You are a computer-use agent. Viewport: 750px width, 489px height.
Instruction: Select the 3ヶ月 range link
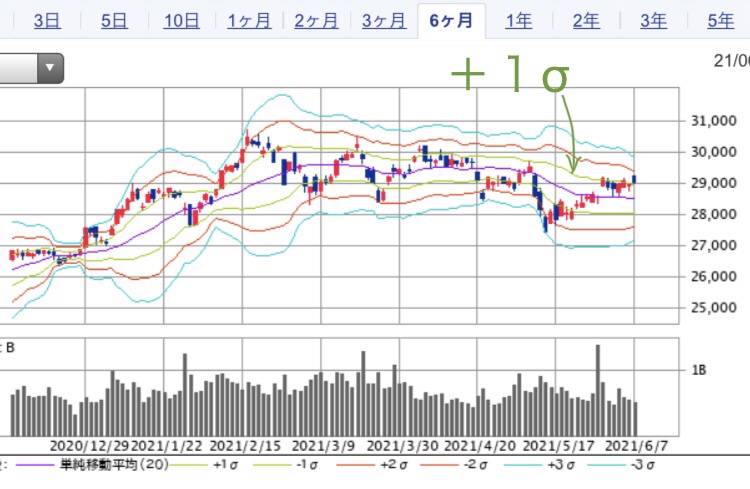384,21
